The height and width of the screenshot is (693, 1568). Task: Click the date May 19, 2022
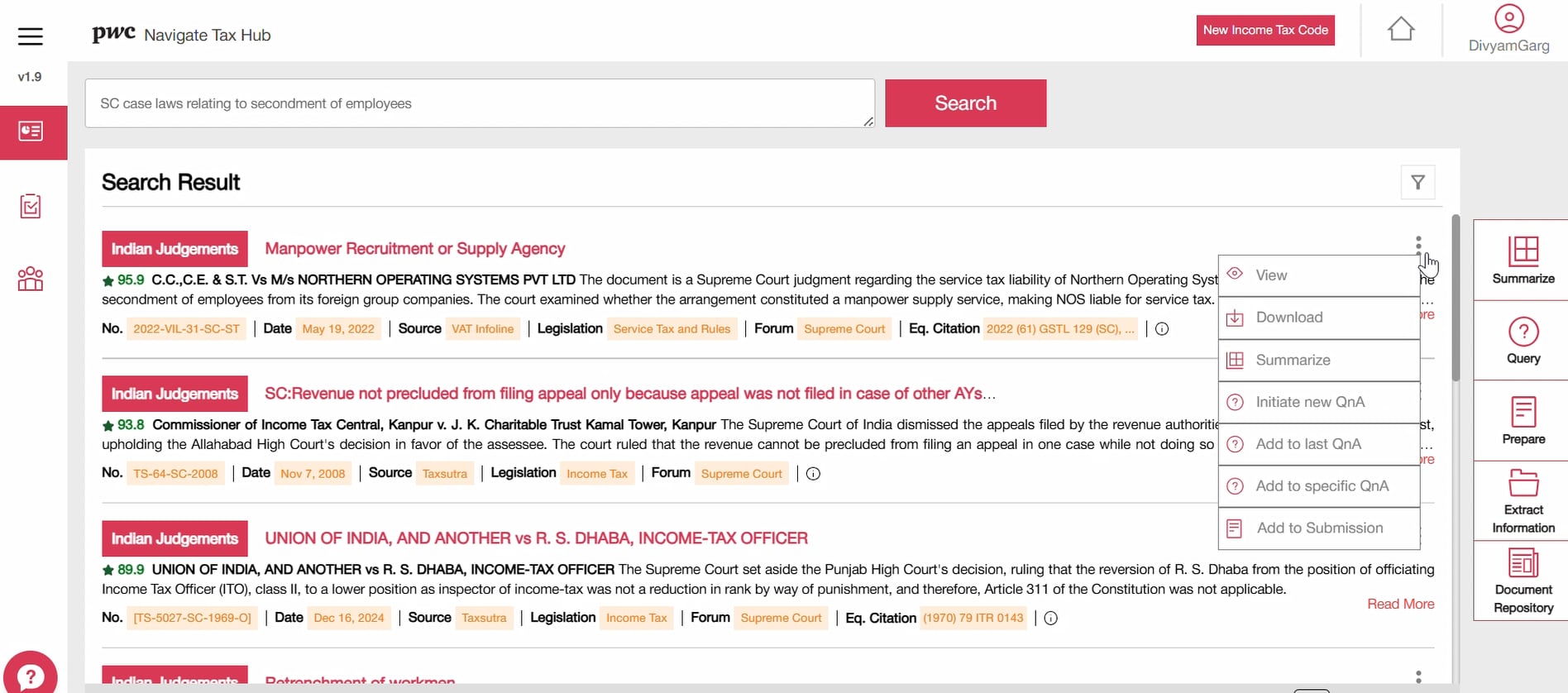[x=338, y=329]
